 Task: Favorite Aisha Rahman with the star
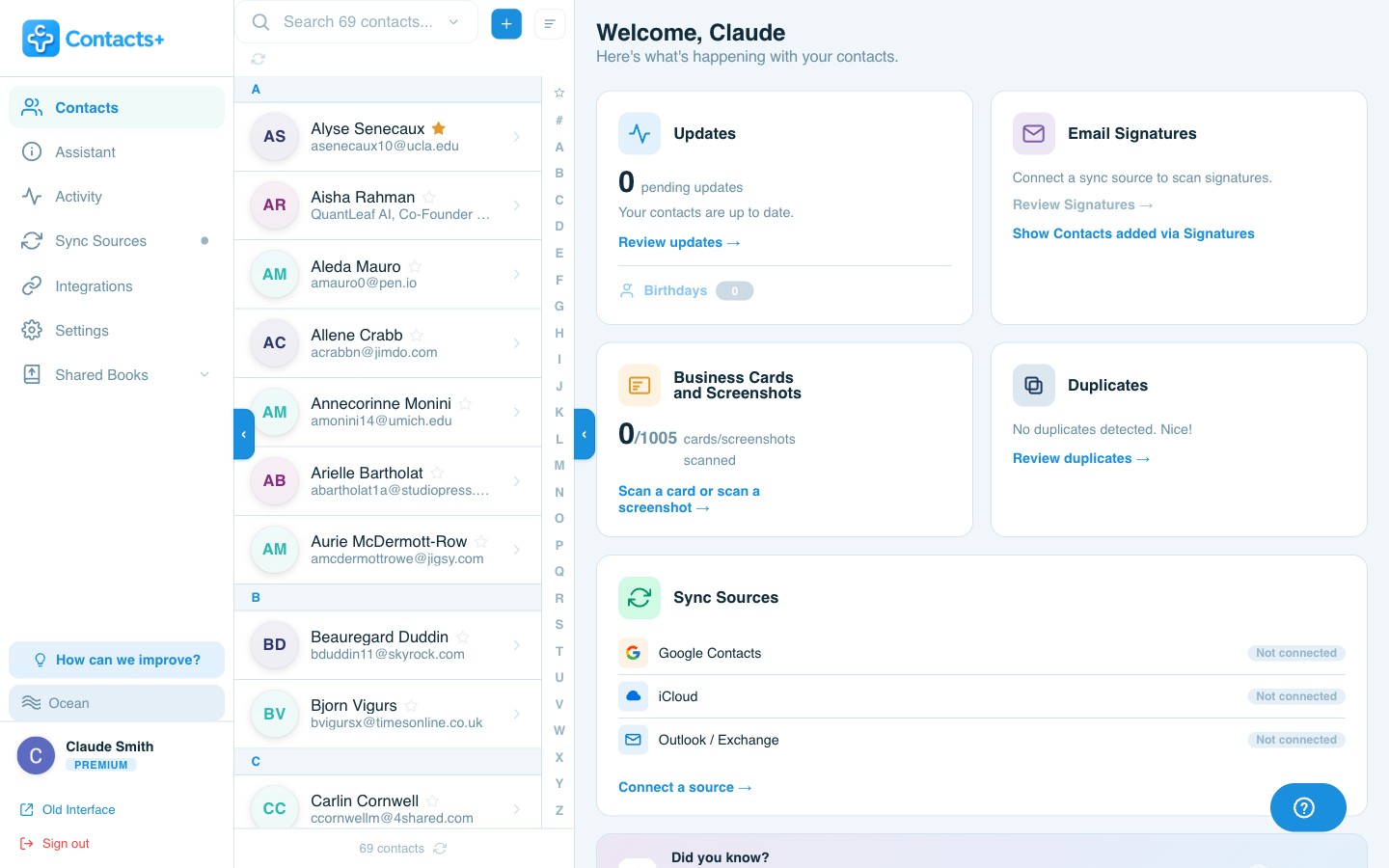(429, 198)
